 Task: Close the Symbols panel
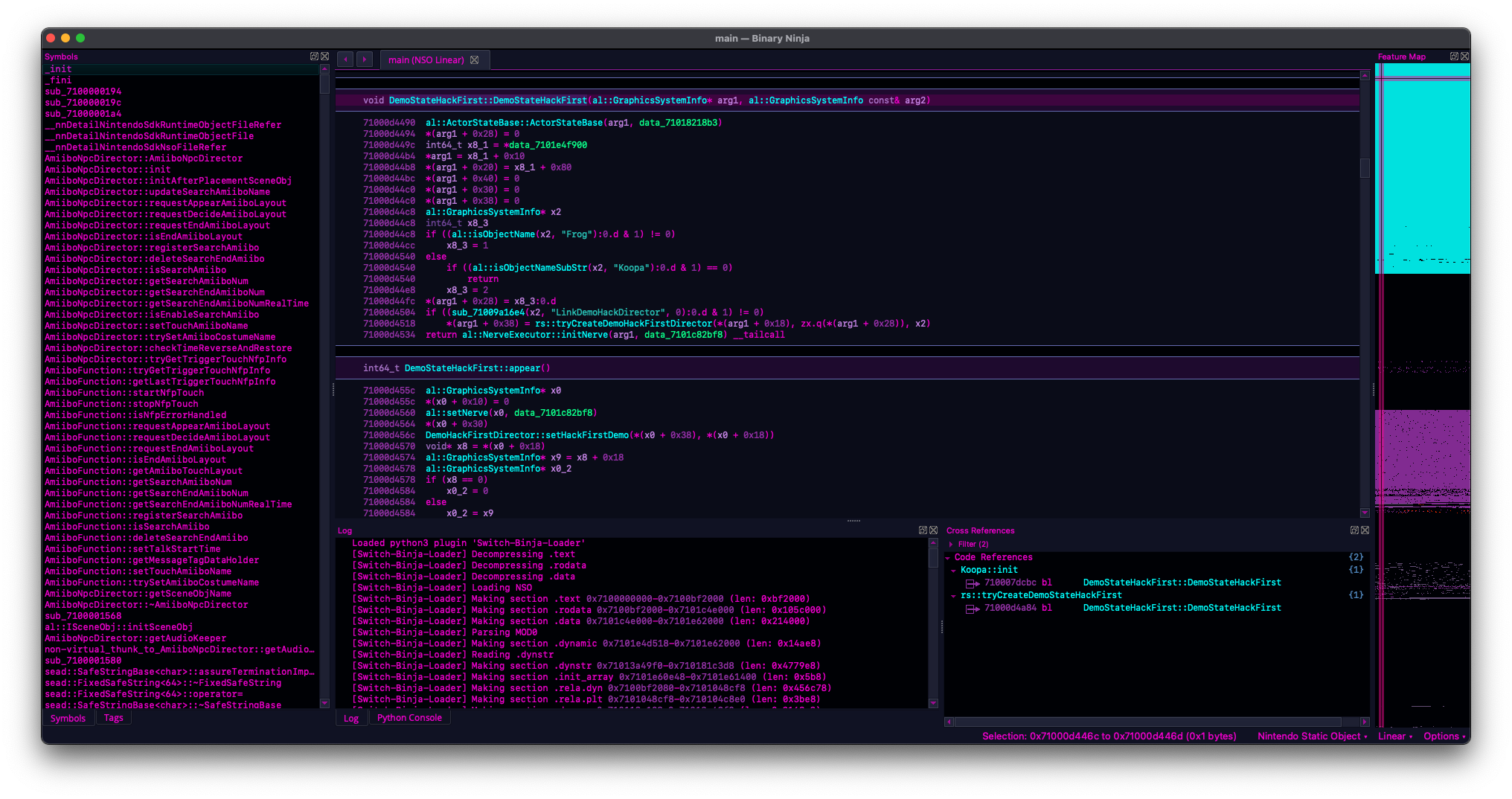tap(324, 57)
